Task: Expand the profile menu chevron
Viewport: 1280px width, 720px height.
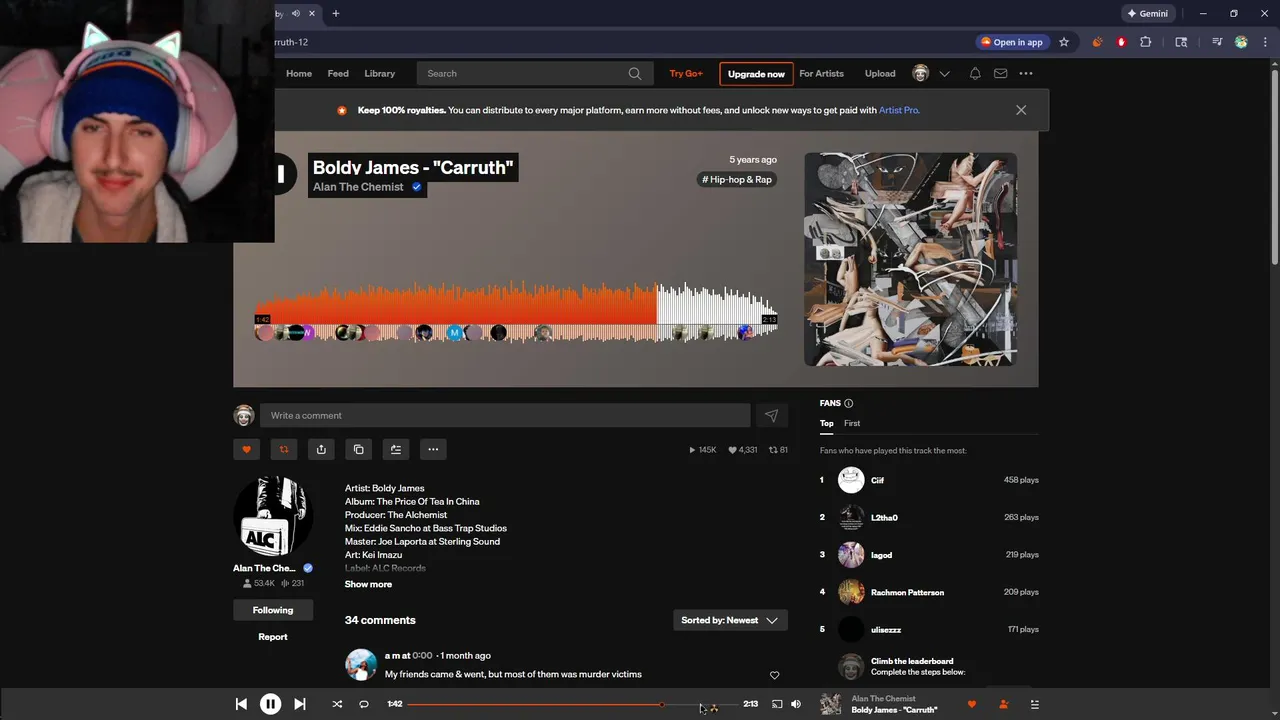Action: [944, 73]
